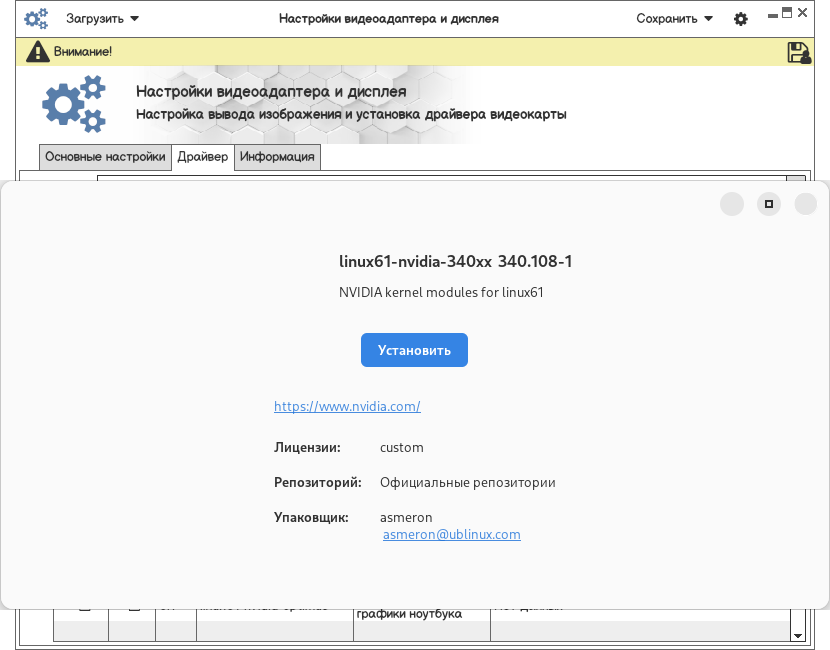Screen dimensions: 830x650
Task: Click the linux61-nvidia-340xx 340.108-1 package title
Action: [x=455, y=261]
